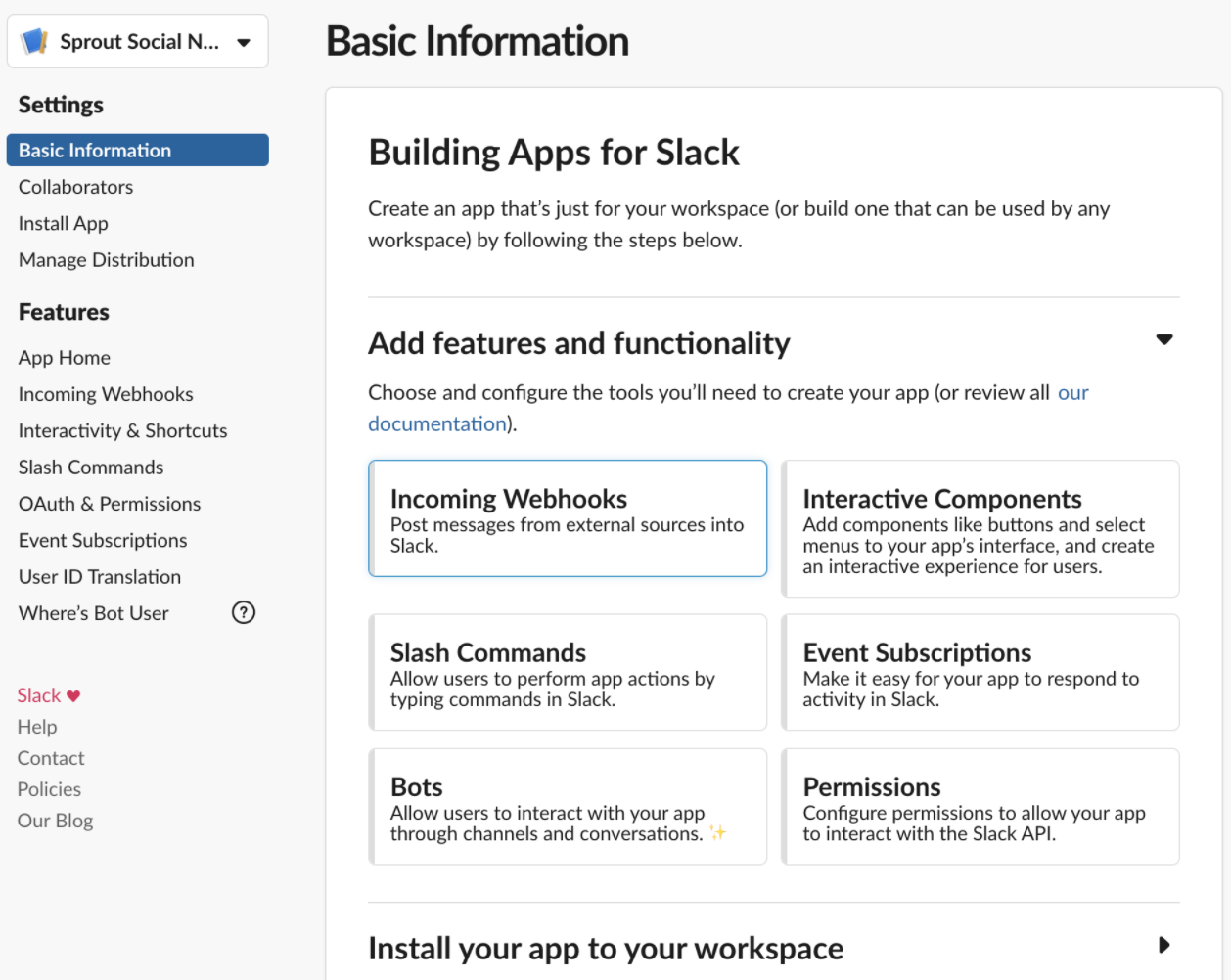Click the heart icon next to Slack
1231x980 pixels.
pos(73,696)
